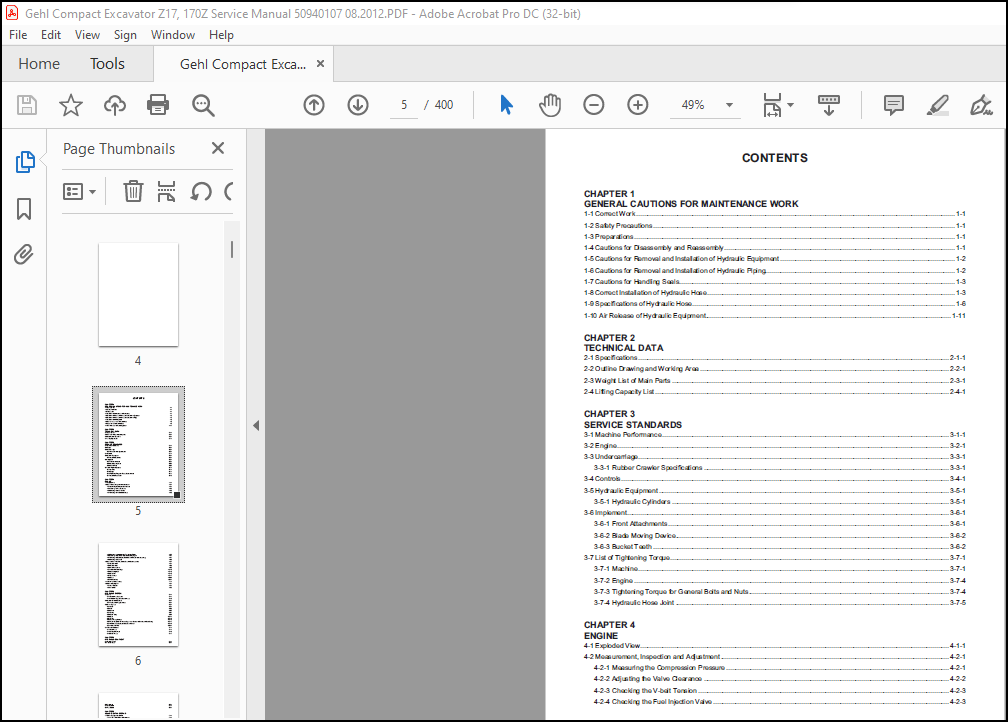Viewport: 1008px width, 722px height.
Task: Add a sticky note comment
Action: click(x=894, y=105)
